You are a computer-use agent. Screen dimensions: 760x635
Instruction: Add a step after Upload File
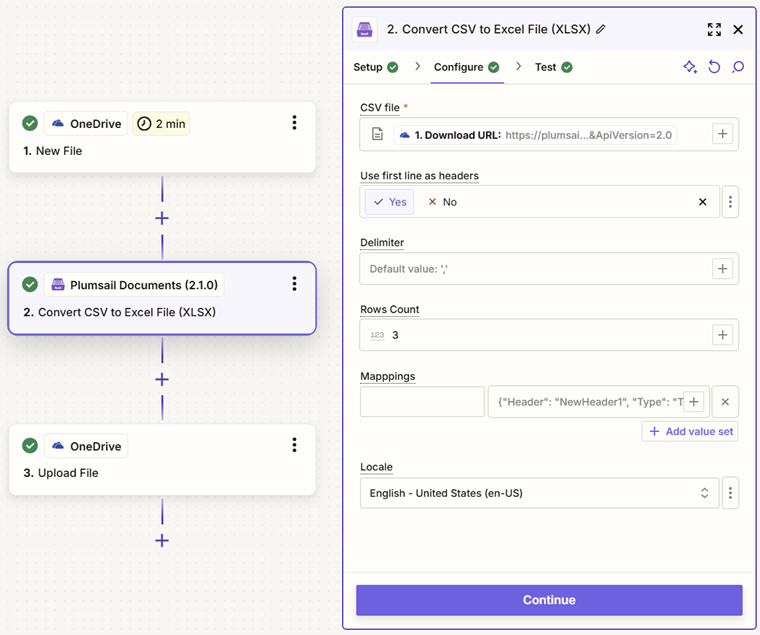coord(162,540)
